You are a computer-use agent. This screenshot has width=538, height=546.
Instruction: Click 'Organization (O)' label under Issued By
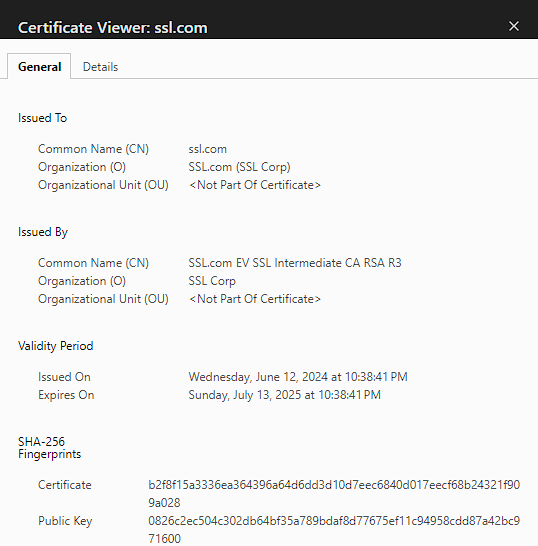click(x=82, y=281)
